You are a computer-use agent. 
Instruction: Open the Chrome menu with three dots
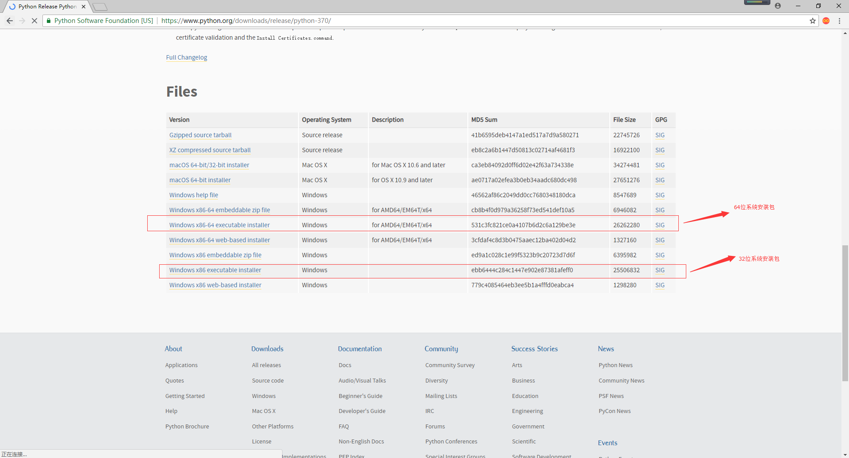839,21
